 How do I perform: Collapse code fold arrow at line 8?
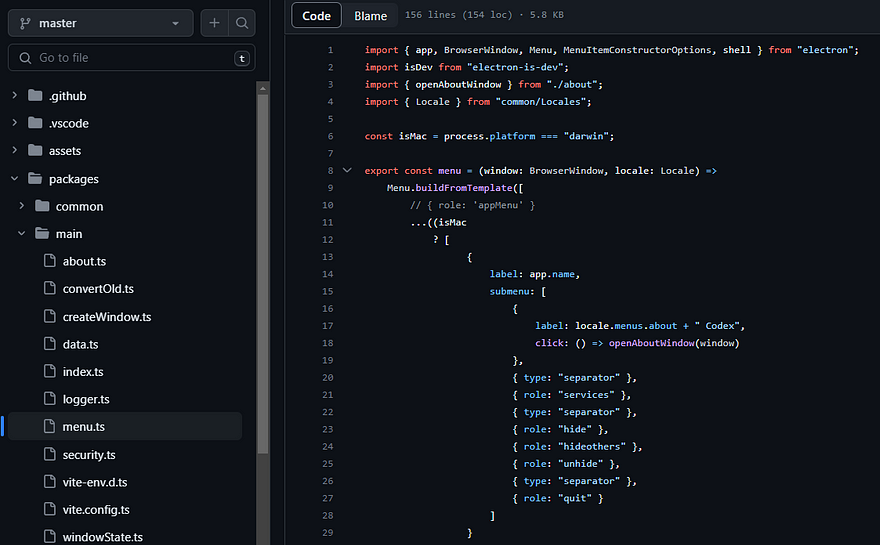point(347,171)
